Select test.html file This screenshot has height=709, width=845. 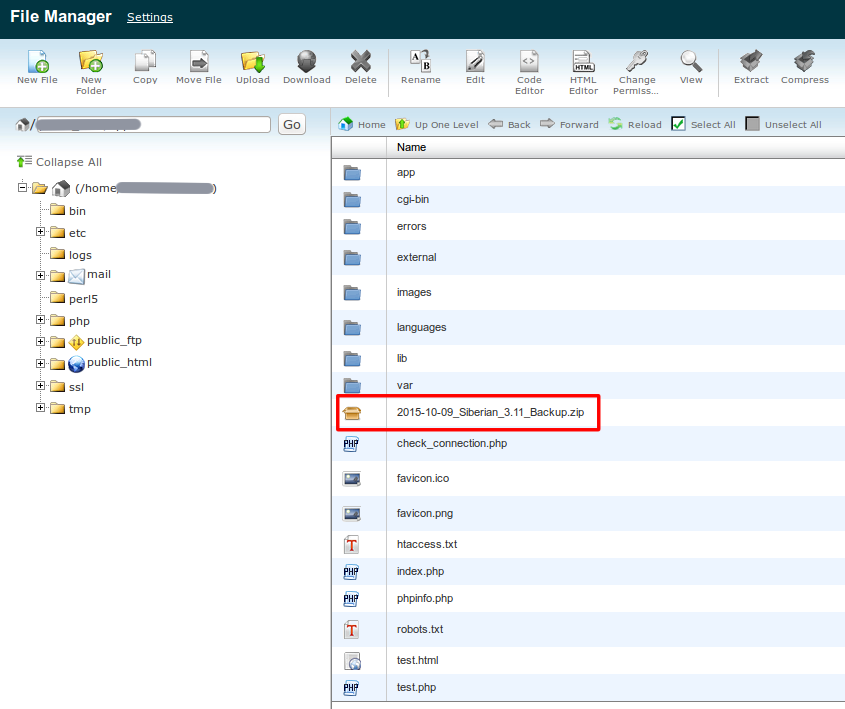[588, 660]
